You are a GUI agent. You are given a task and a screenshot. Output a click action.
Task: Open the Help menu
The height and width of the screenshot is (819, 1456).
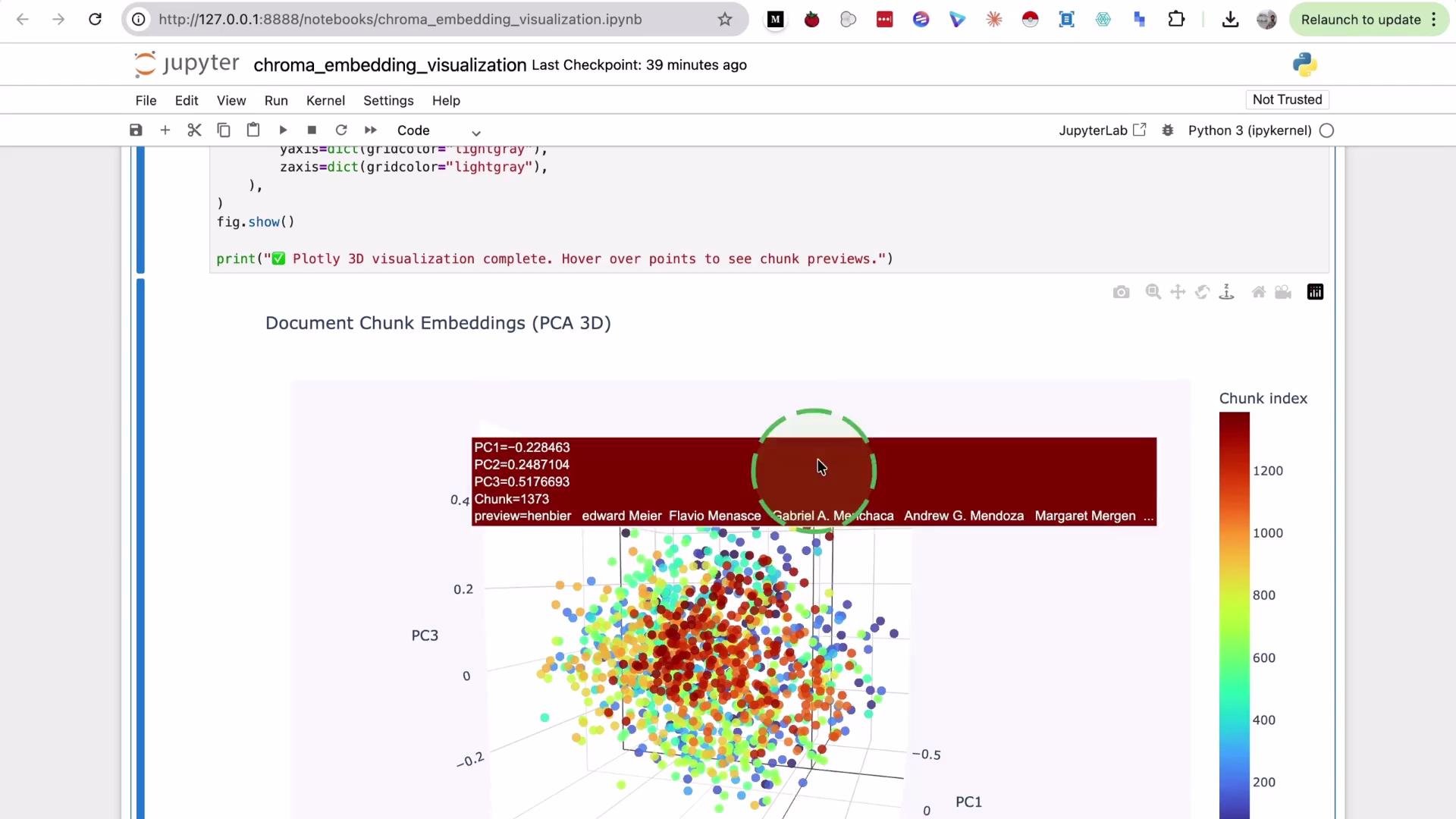click(x=446, y=100)
